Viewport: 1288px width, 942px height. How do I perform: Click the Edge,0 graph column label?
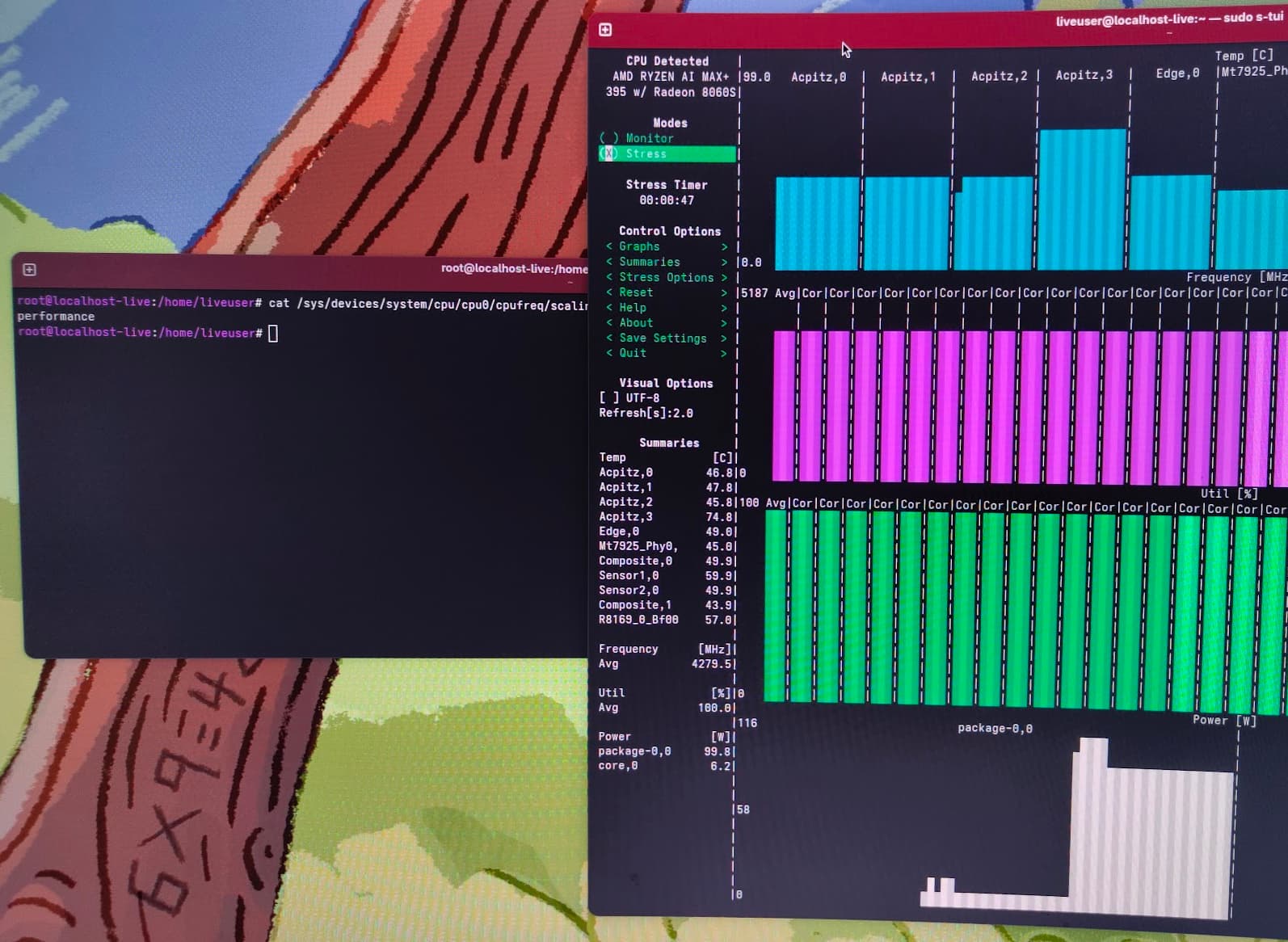[1177, 74]
